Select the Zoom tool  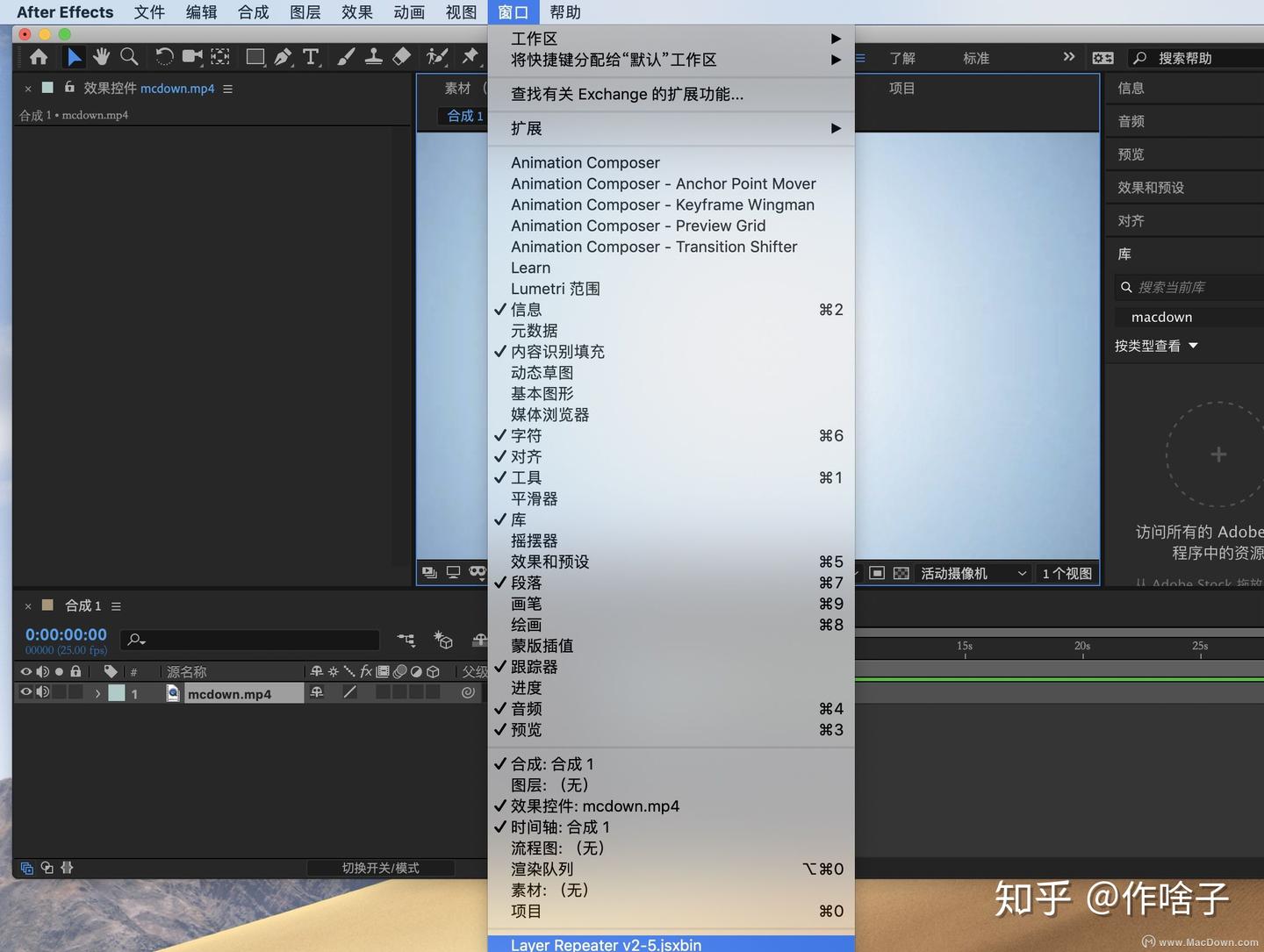(129, 56)
